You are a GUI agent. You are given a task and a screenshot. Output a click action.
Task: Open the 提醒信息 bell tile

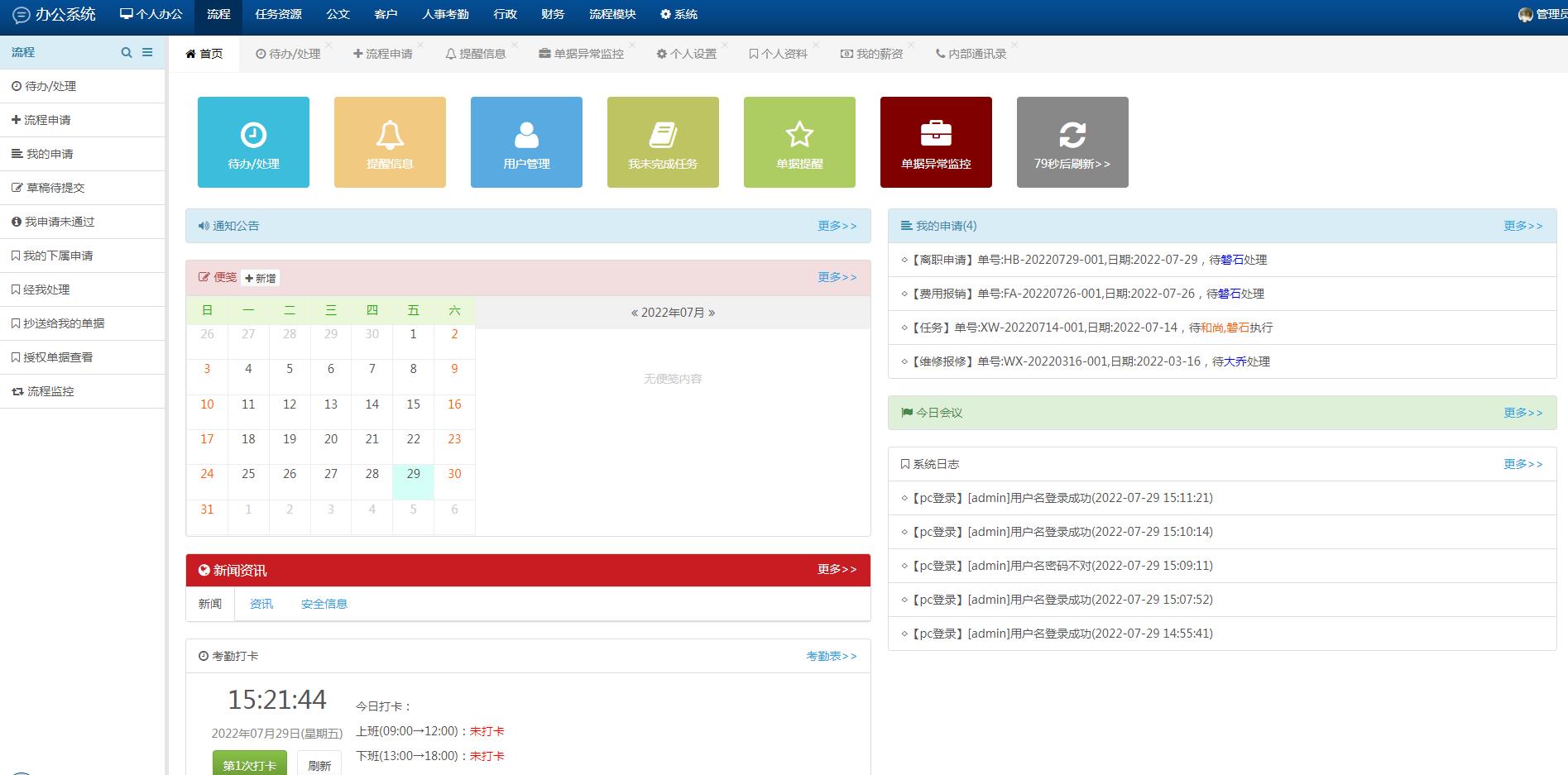[390, 142]
